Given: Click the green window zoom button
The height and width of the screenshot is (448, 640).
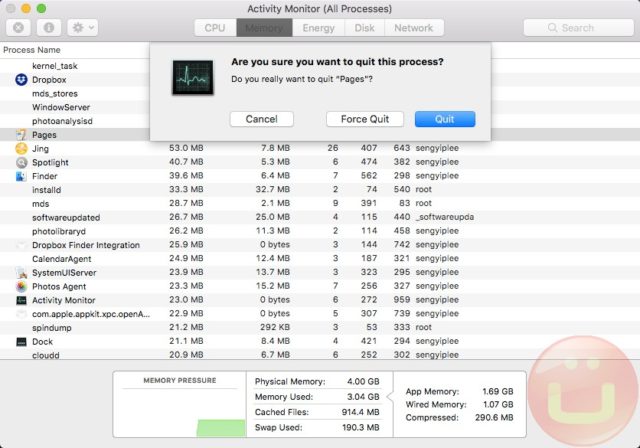Looking at the screenshot, I should click(x=41, y=8).
